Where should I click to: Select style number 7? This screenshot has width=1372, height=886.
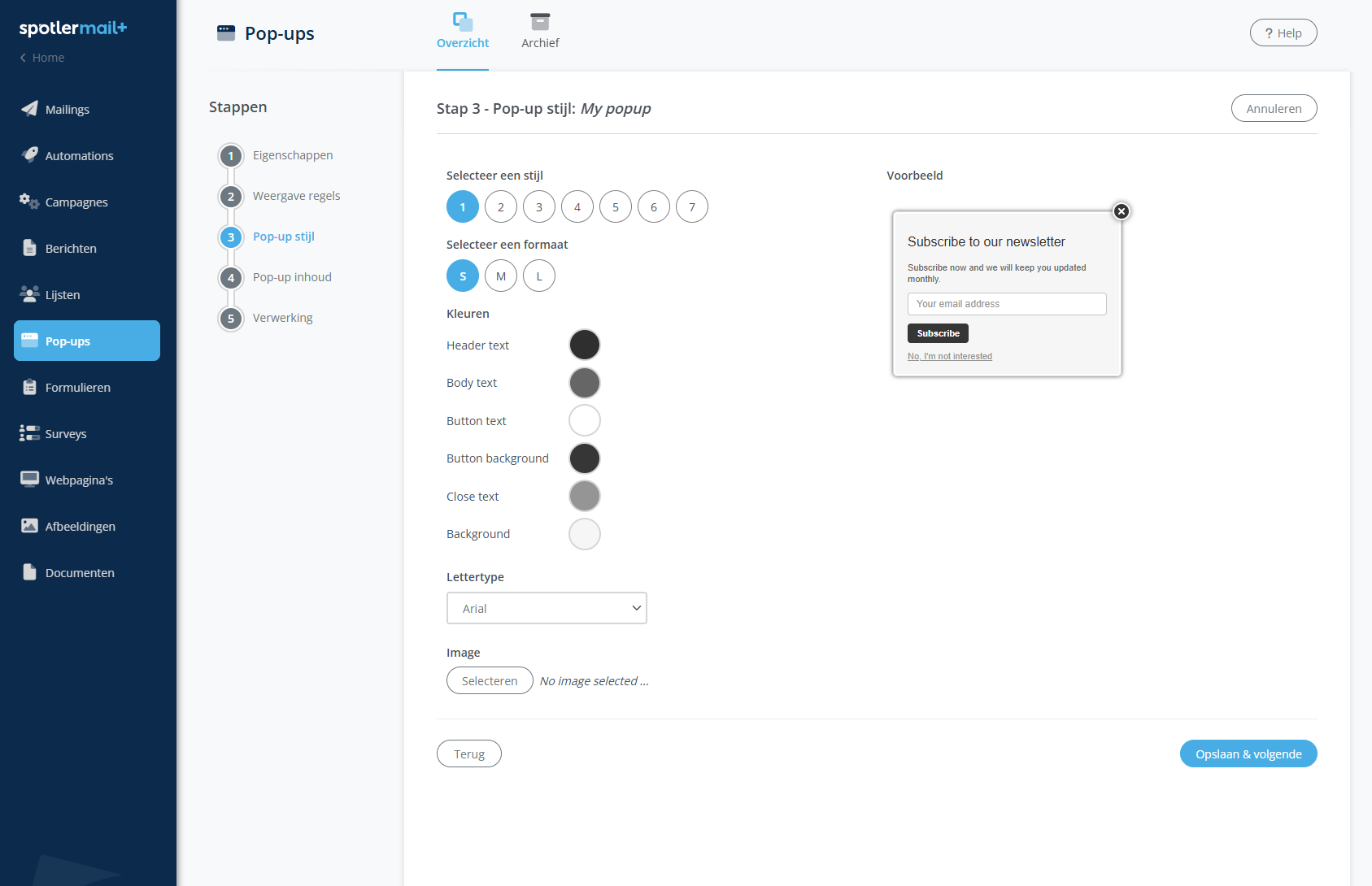(692, 207)
